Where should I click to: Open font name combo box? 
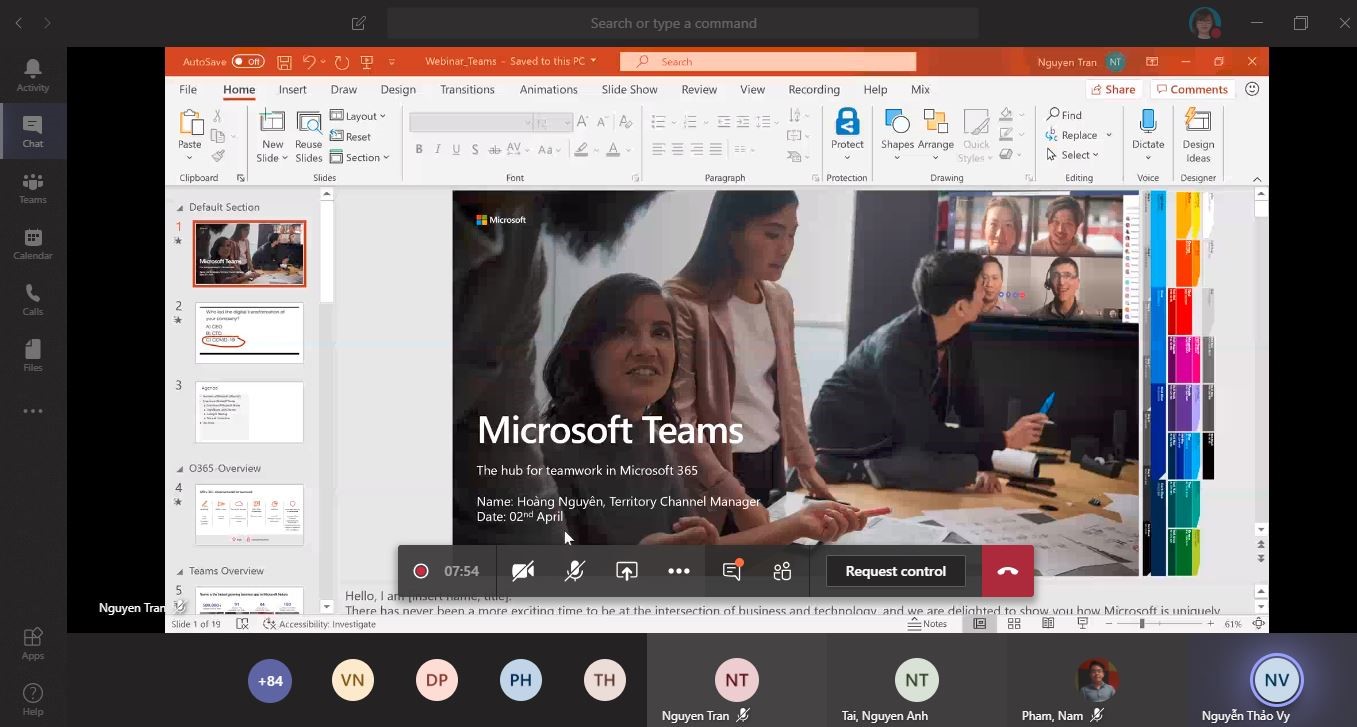[471, 122]
